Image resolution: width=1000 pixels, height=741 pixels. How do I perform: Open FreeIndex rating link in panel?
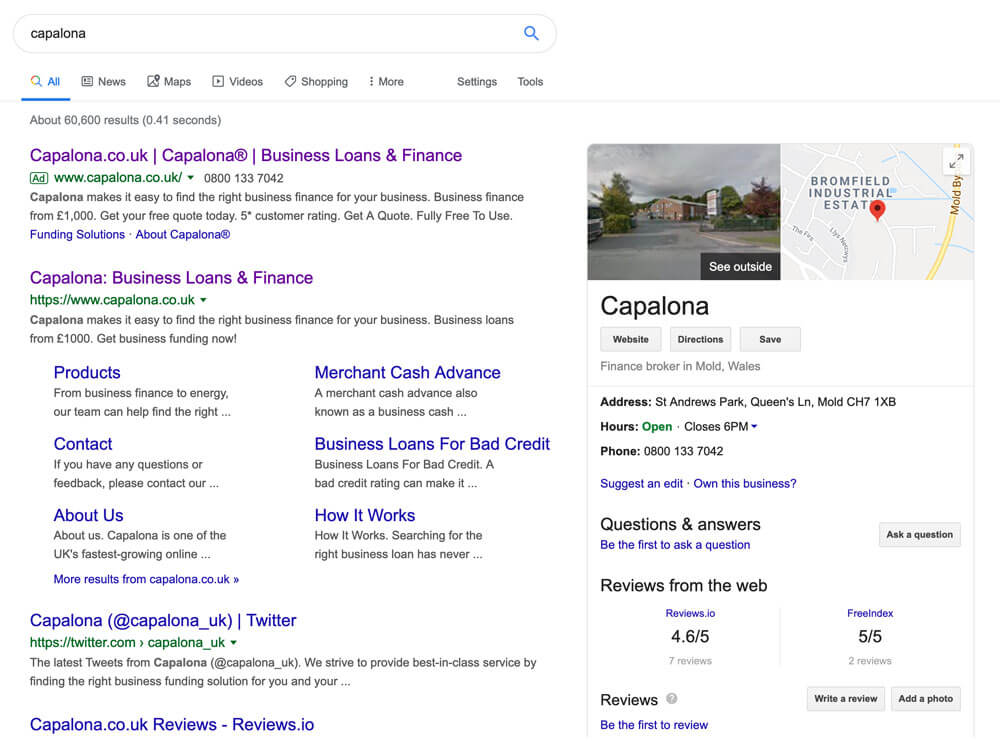point(870,613)
